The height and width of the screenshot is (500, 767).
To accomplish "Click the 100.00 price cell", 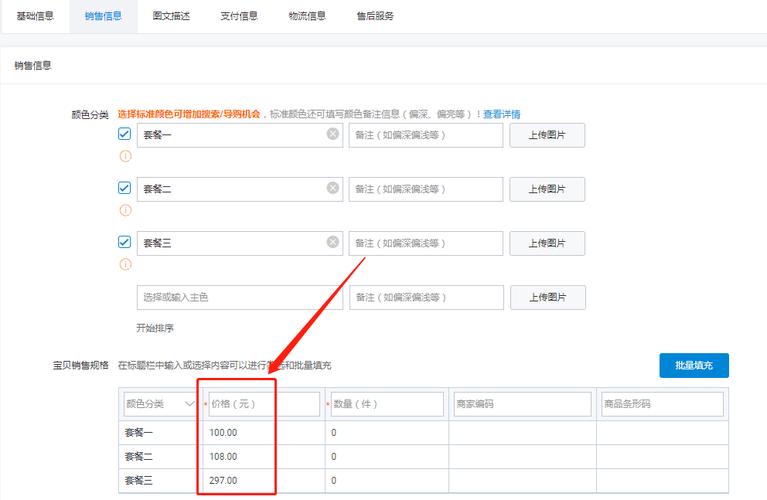I will pyautogui.click(x=263, y=432).
